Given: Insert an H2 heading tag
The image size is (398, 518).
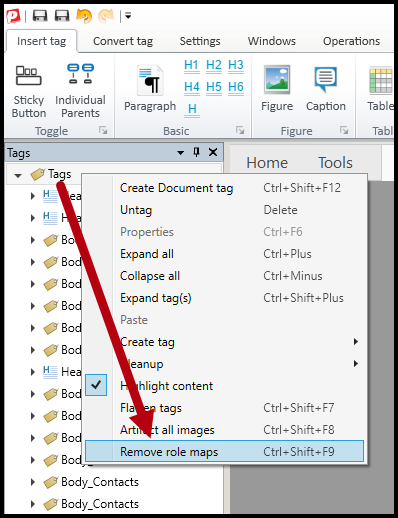Looking at the screenshot, I should click(214, 65).
